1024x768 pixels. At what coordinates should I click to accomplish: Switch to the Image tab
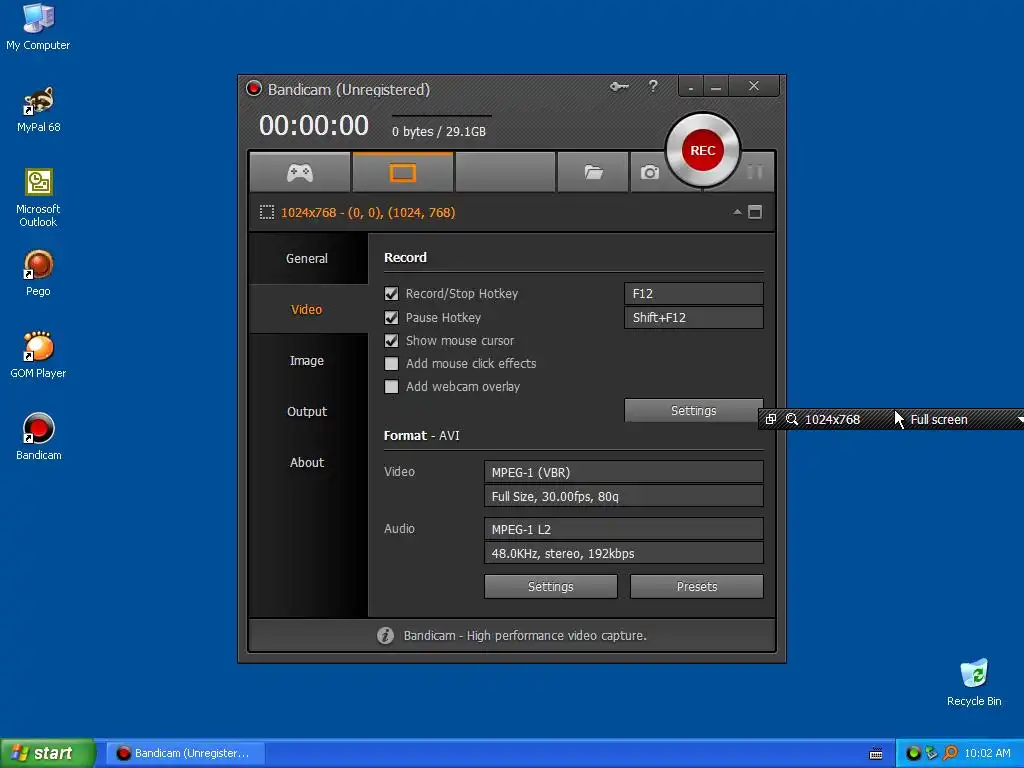point(307,360)
